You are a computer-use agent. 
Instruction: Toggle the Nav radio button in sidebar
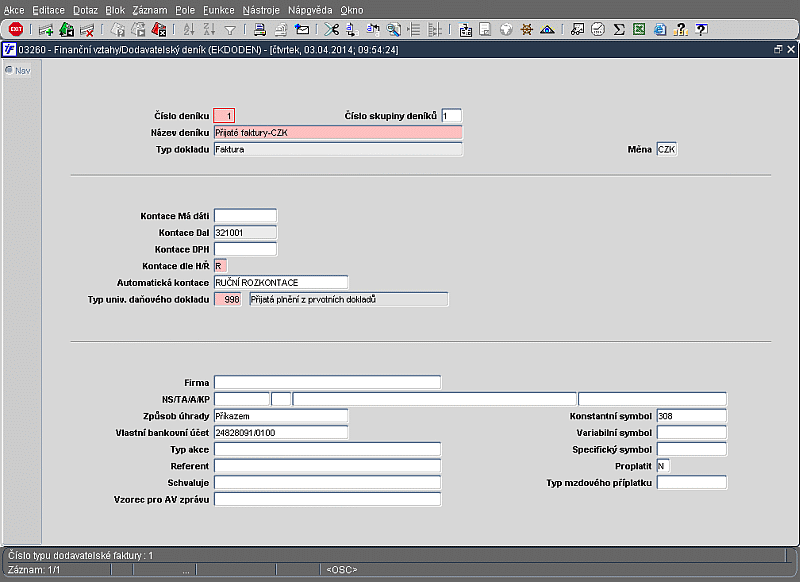(9, 70)
